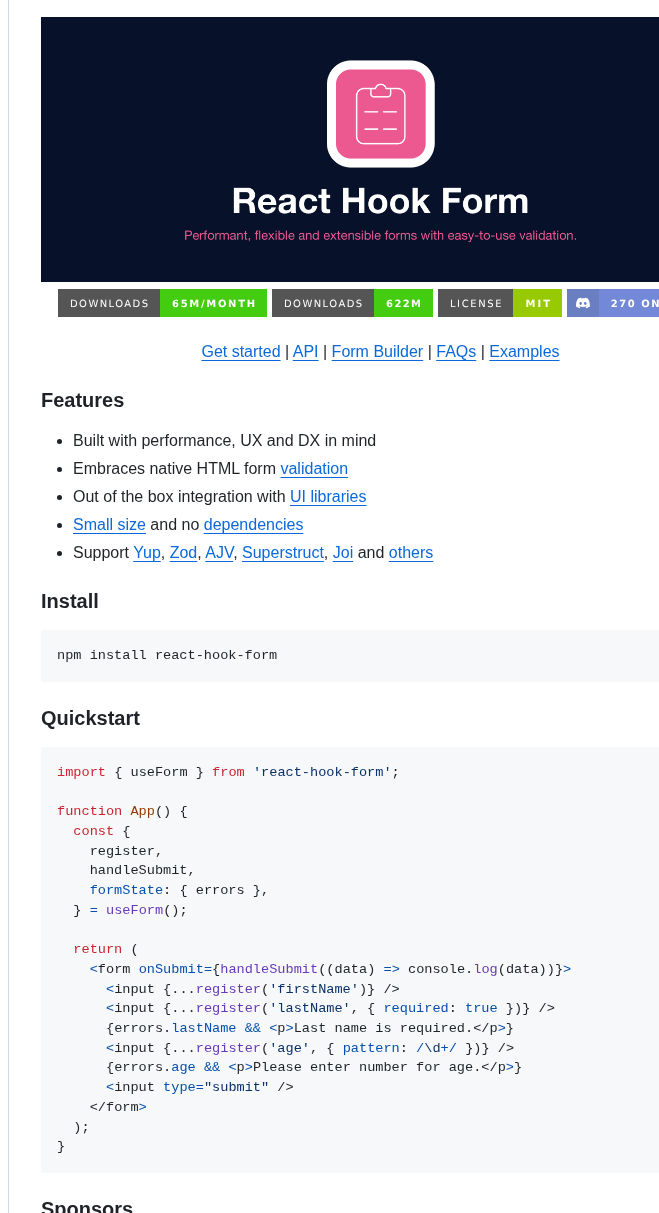This screenshot has height=1213, width=659.
Task: Click the Install heading
Action: click(70, 601)
